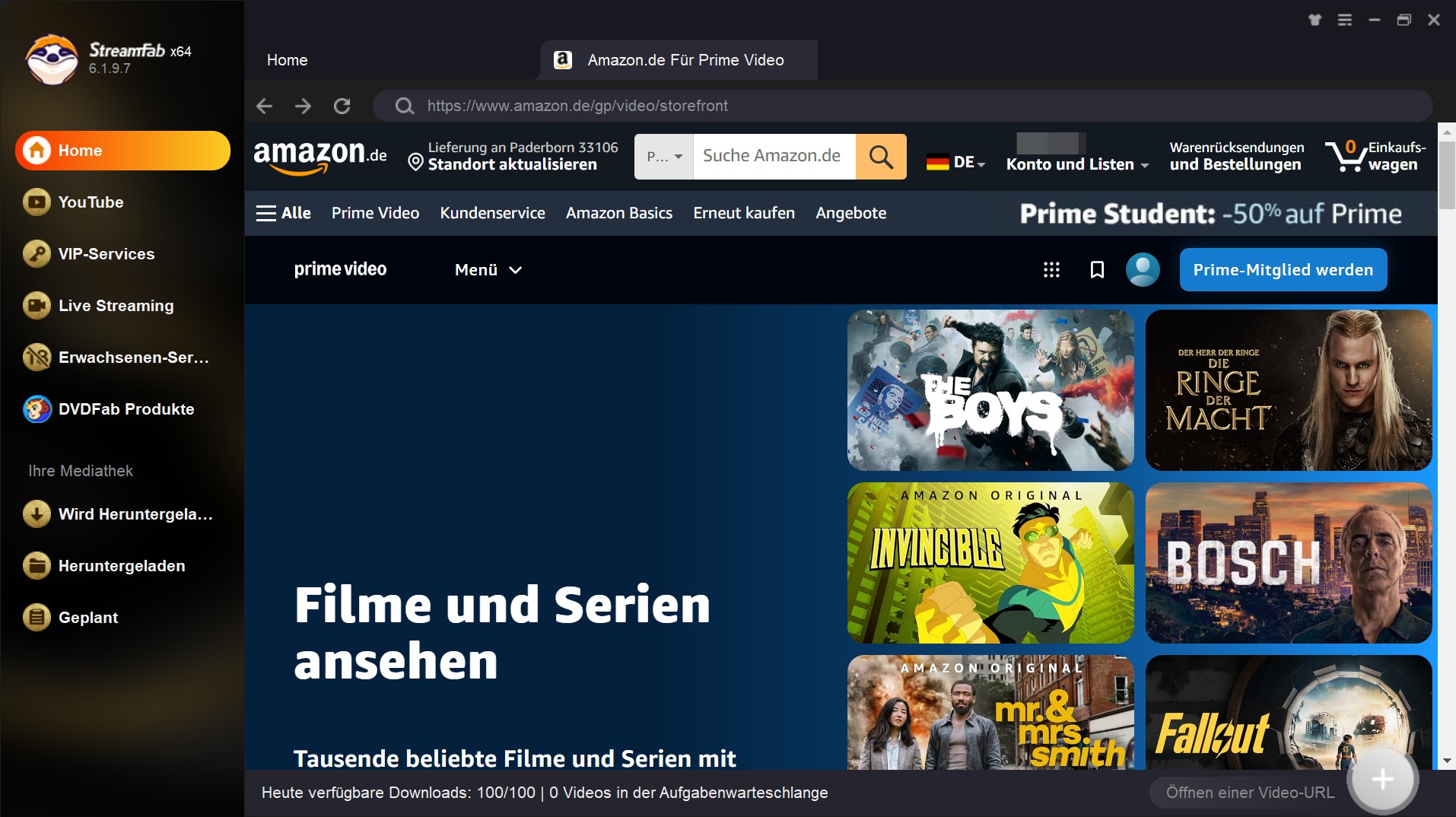The height and width of the screenshot is (817, 1456).
Task: Open the StreamFab sloth logo
Action: pos(52,59)
